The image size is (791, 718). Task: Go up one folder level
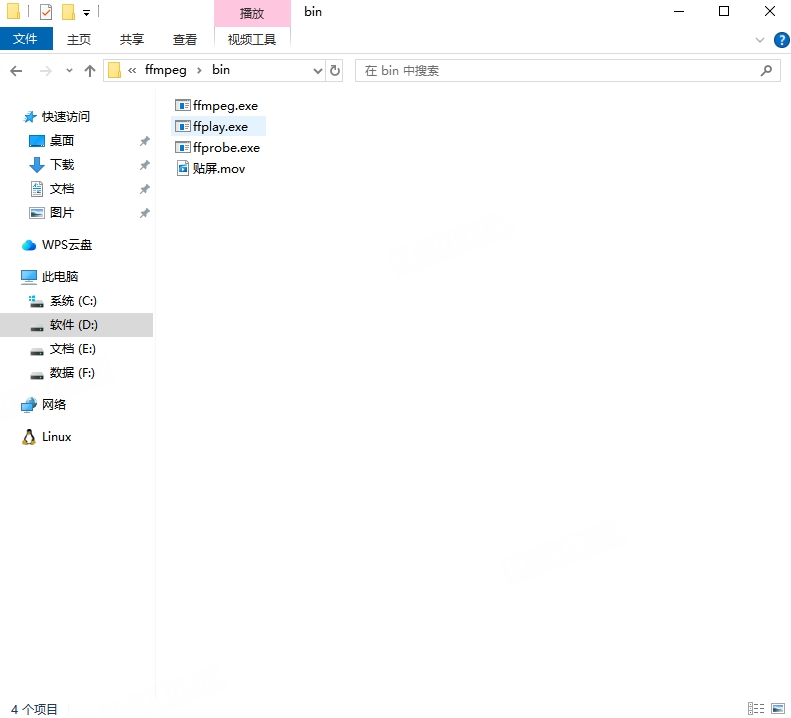[x=90, y=71]
